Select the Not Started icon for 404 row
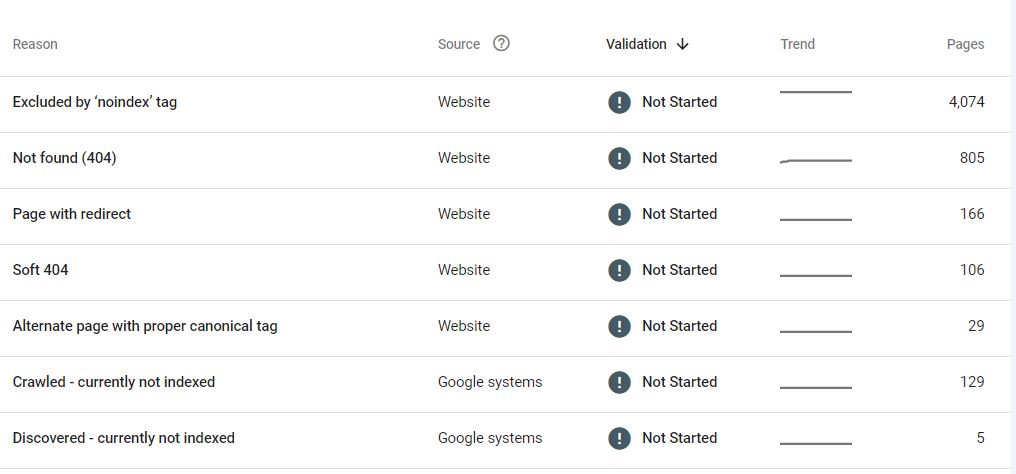1016x474 pixels. [x=619, y=158]
